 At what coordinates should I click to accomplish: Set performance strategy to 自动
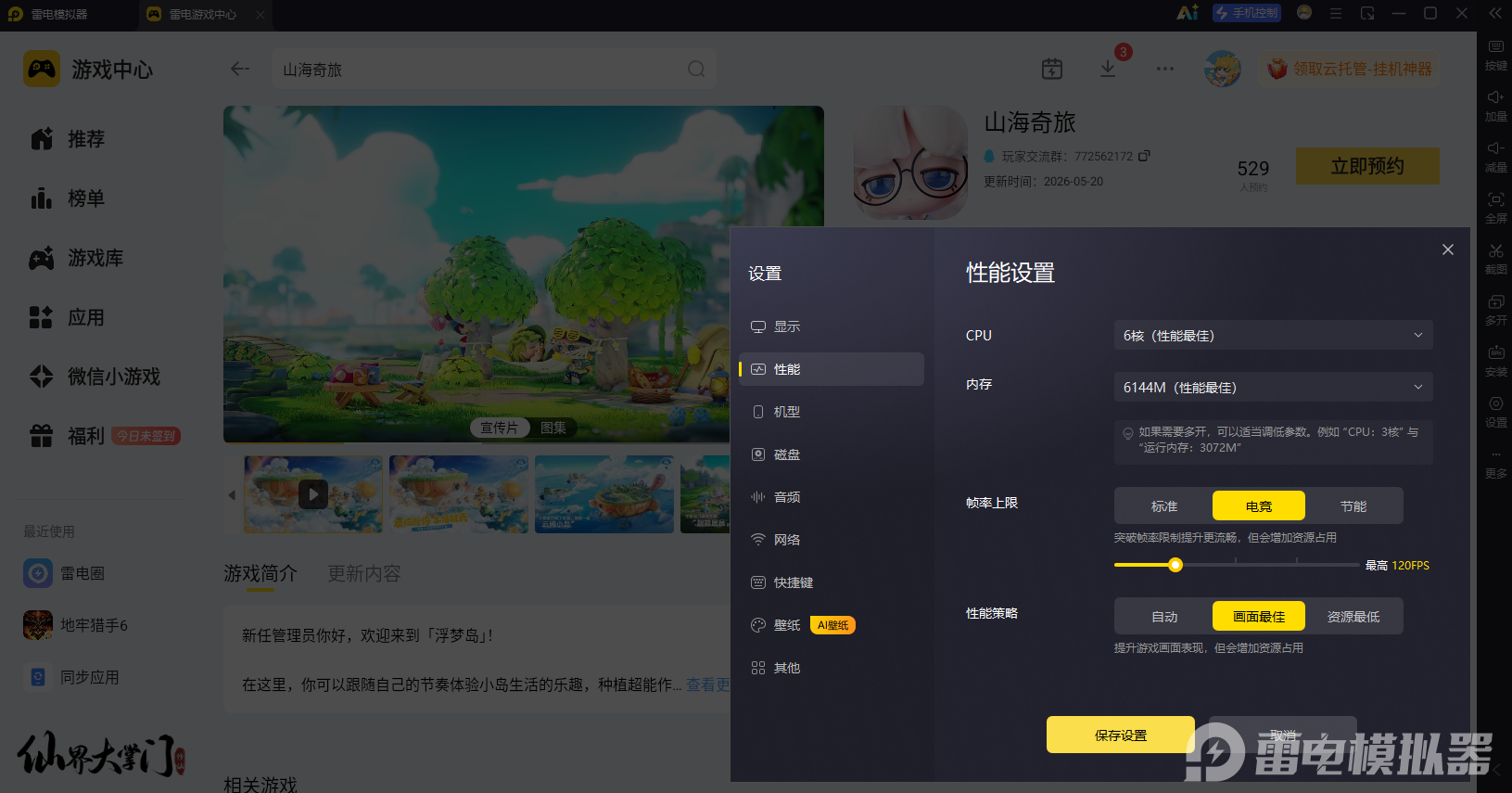1164,617
